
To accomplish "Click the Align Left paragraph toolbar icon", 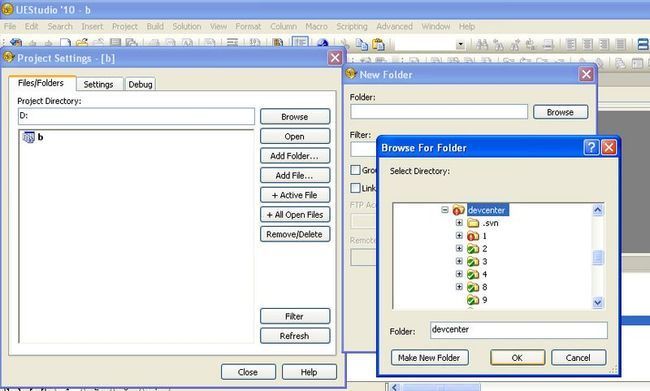I will pos(571,44).
